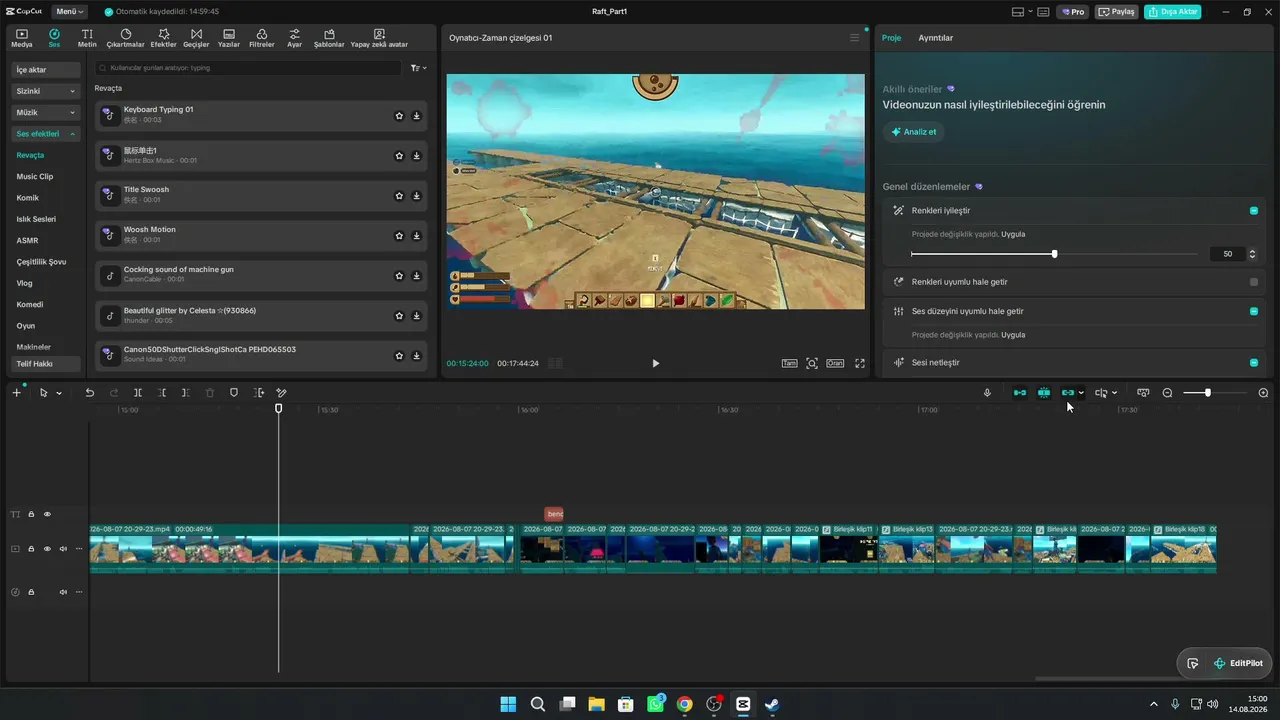Expand the Sizinki category
This screenshot has width=1280, height=720.
(46, 91)
